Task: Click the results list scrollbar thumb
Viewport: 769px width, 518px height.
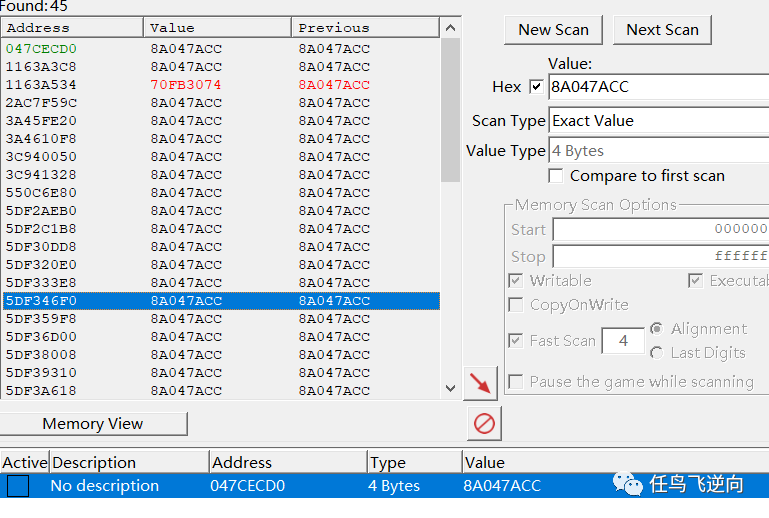Action: pyautogui.click(x=450, y=110)
